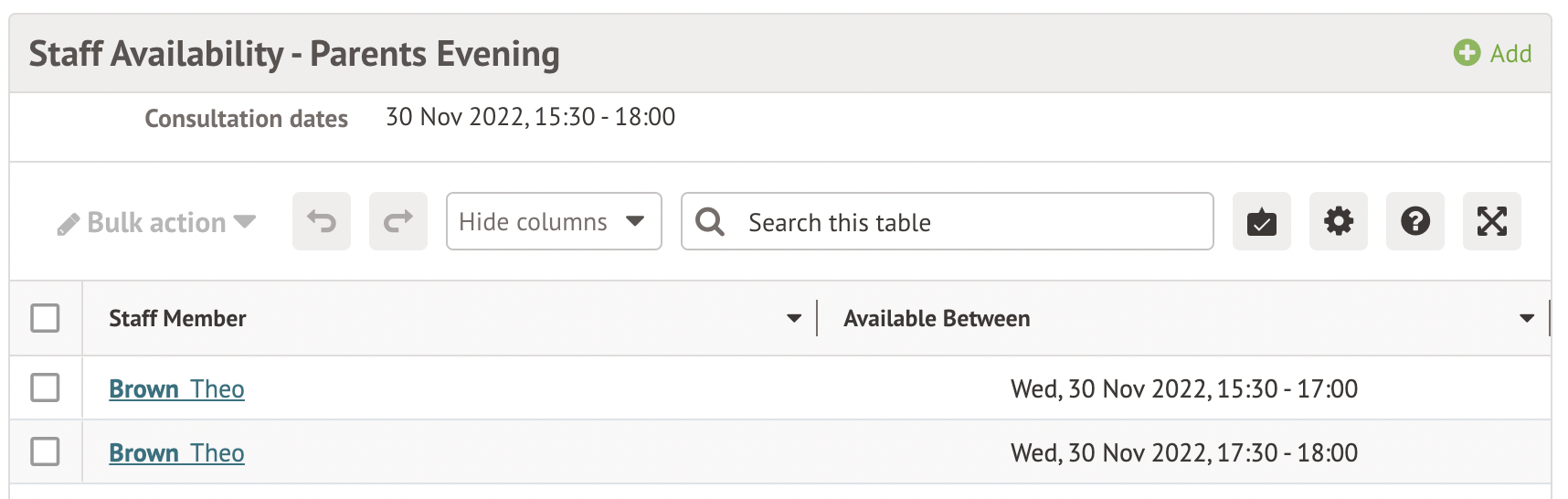Open the Bulk action menu
1568x499 pixels.
(x=156, y=223)
